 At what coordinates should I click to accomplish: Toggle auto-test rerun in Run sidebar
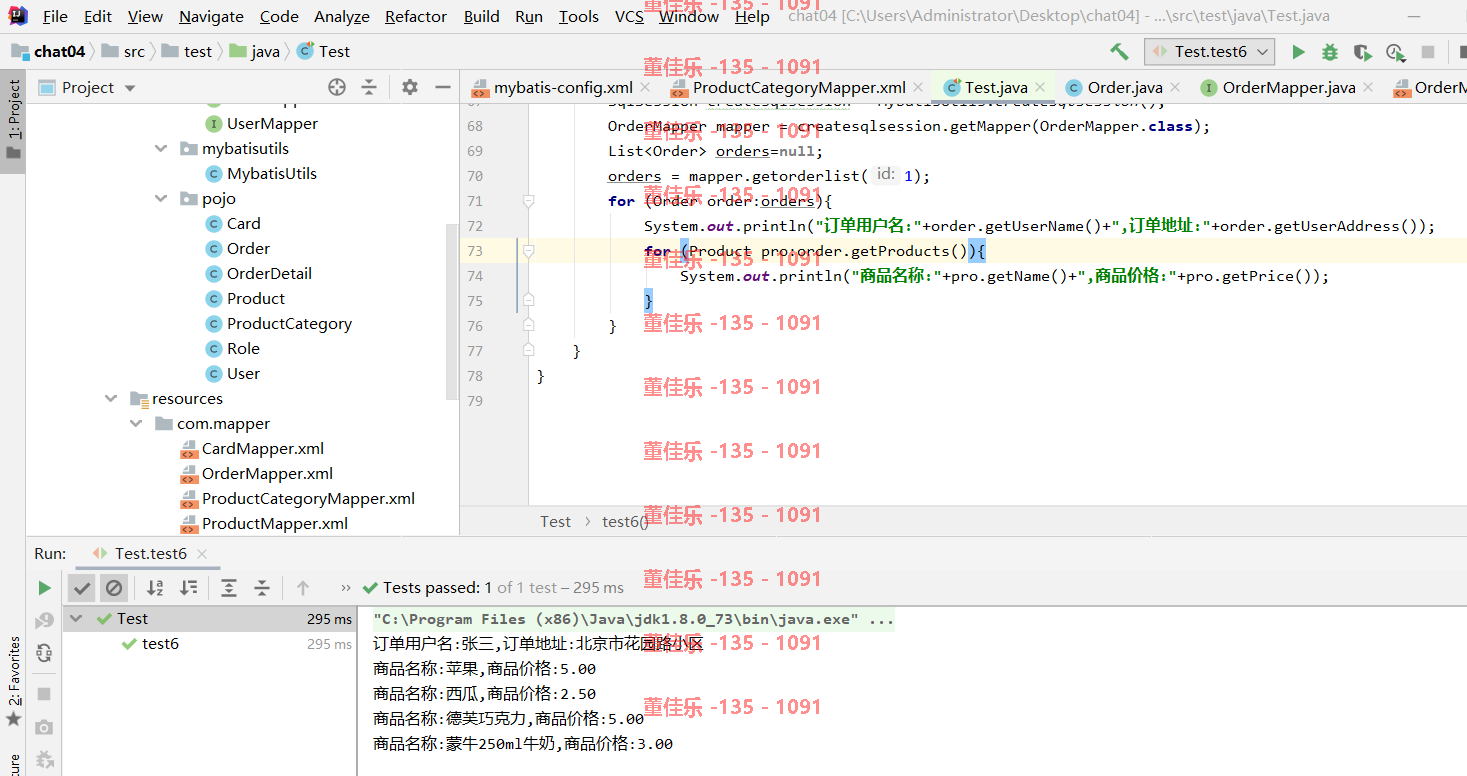coord(44,653)
